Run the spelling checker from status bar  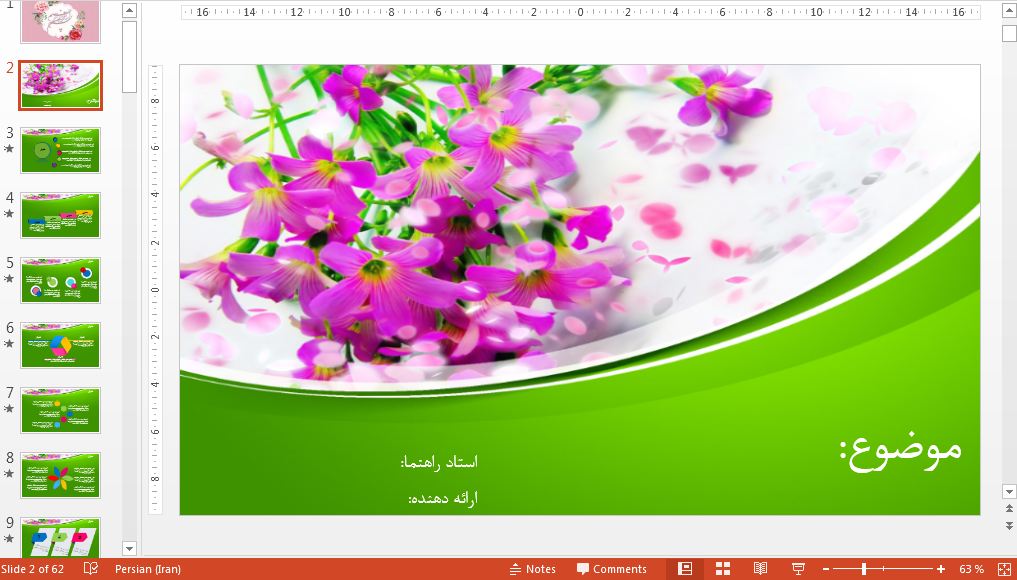click(x=88, y=568)
